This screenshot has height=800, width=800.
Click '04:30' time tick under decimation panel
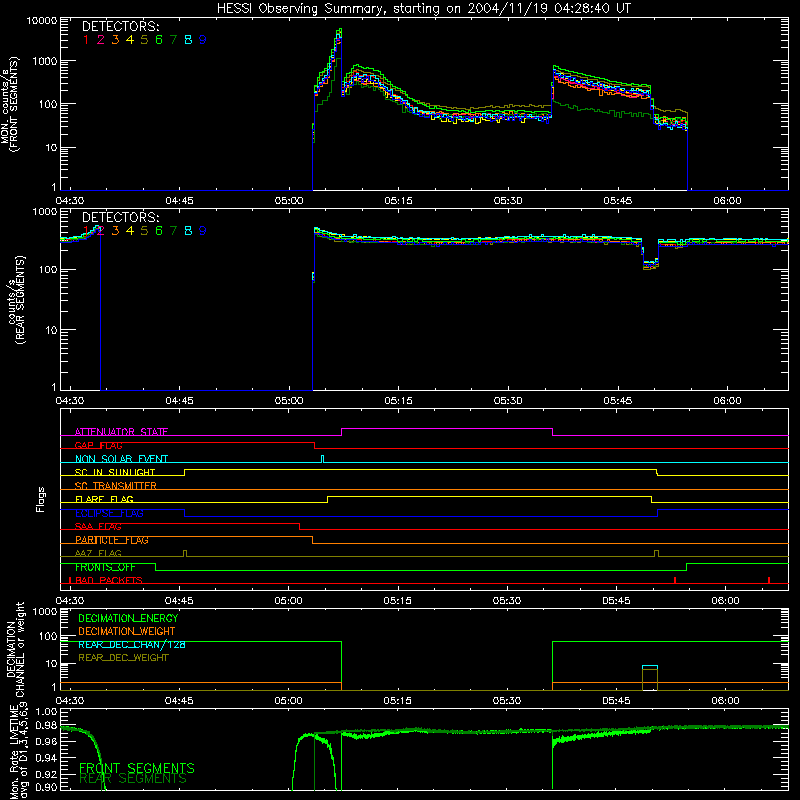pyautogui.click(x=69, y=701)
